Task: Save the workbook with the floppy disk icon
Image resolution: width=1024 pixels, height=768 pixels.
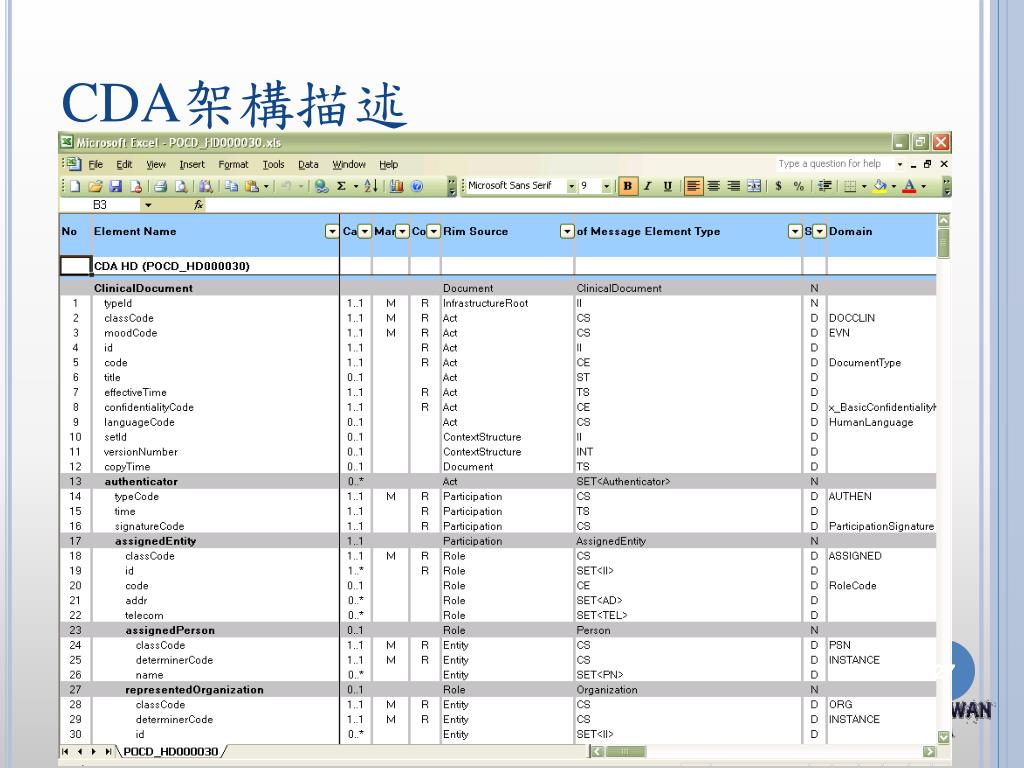Action: click(116, 186)
